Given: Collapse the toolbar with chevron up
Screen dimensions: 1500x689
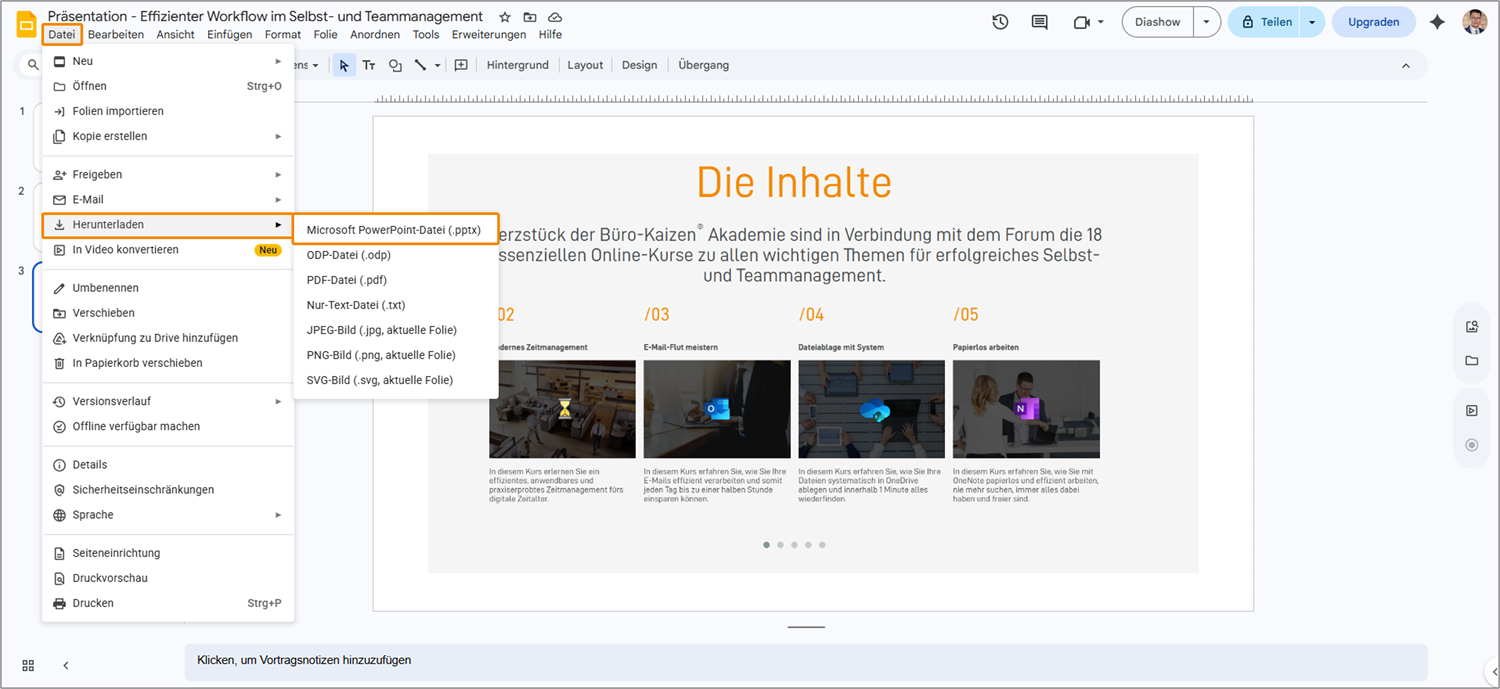Looking at the screenshot, I should 1405,66.
